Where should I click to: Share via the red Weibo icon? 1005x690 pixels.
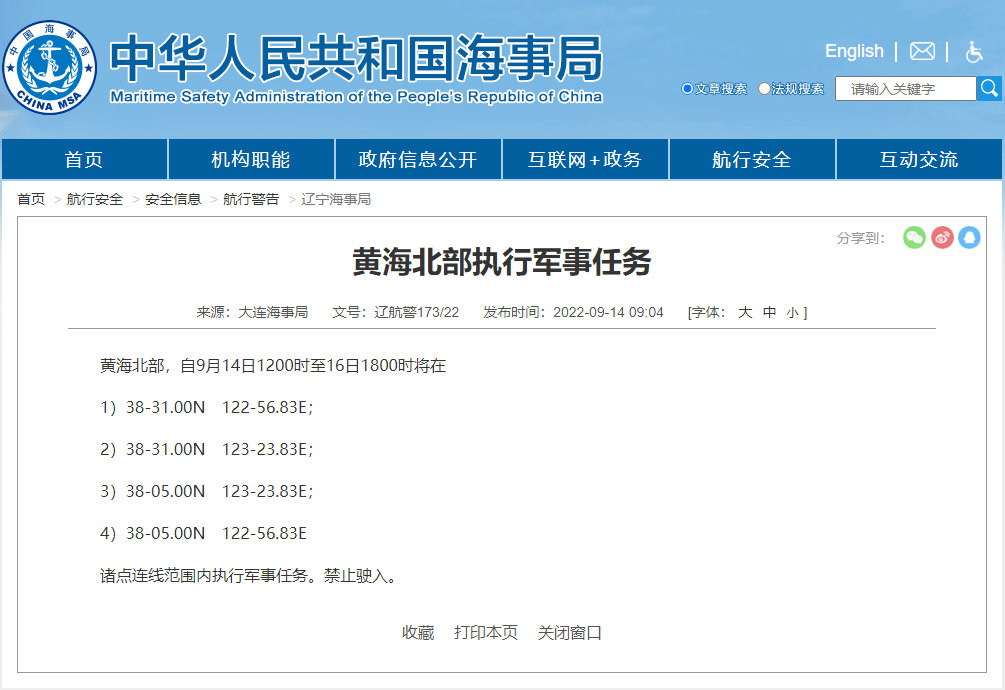click(x=942, y=238)
